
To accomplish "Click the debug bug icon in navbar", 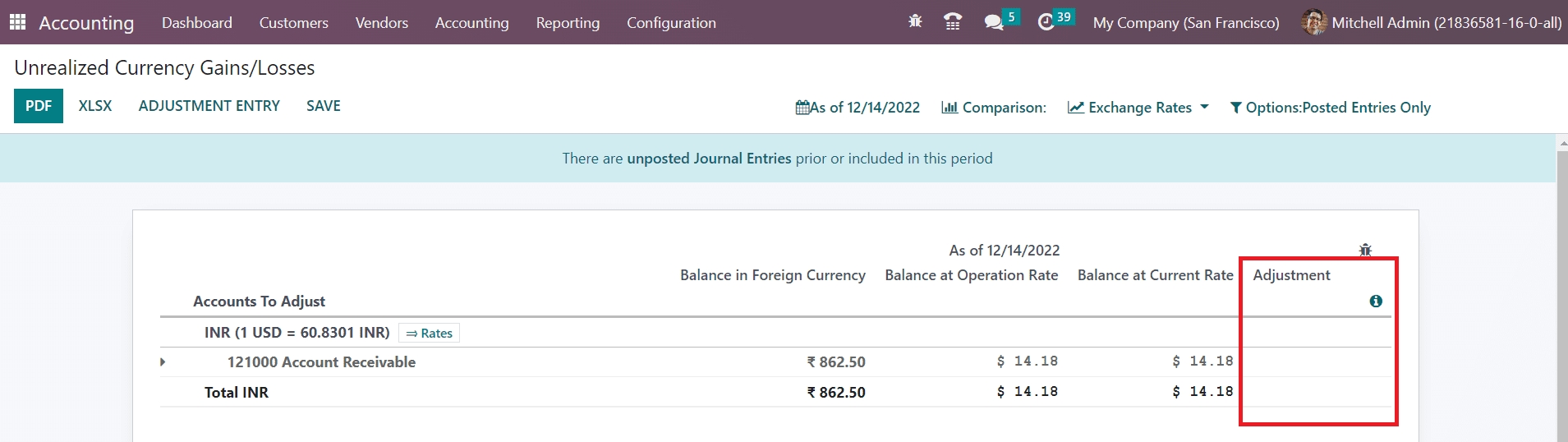I will coord(915,22).
